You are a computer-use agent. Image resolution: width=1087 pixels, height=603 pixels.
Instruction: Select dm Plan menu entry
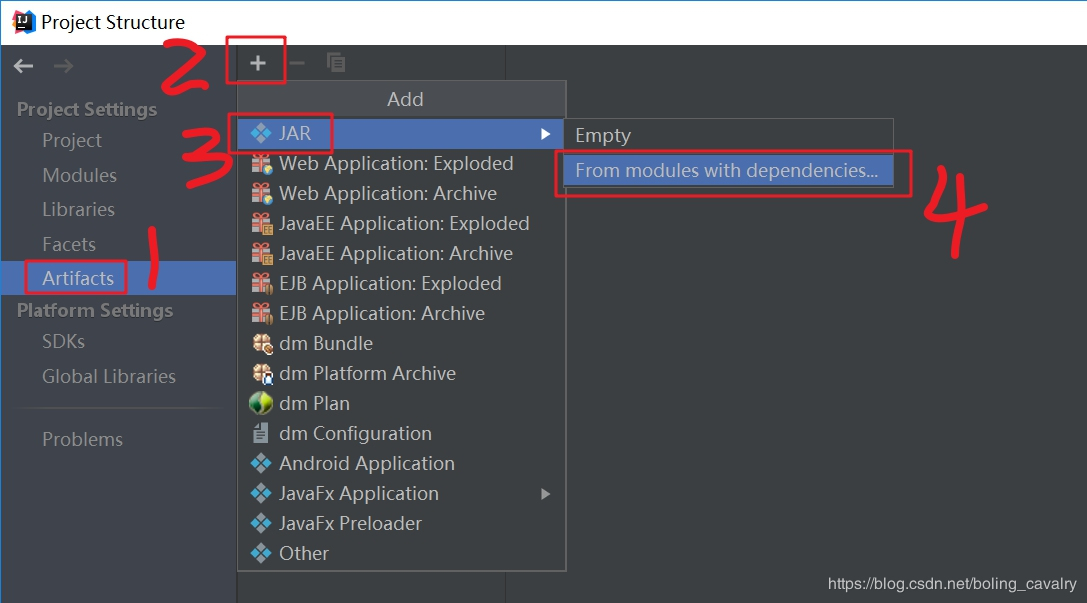tap(401, 403)
